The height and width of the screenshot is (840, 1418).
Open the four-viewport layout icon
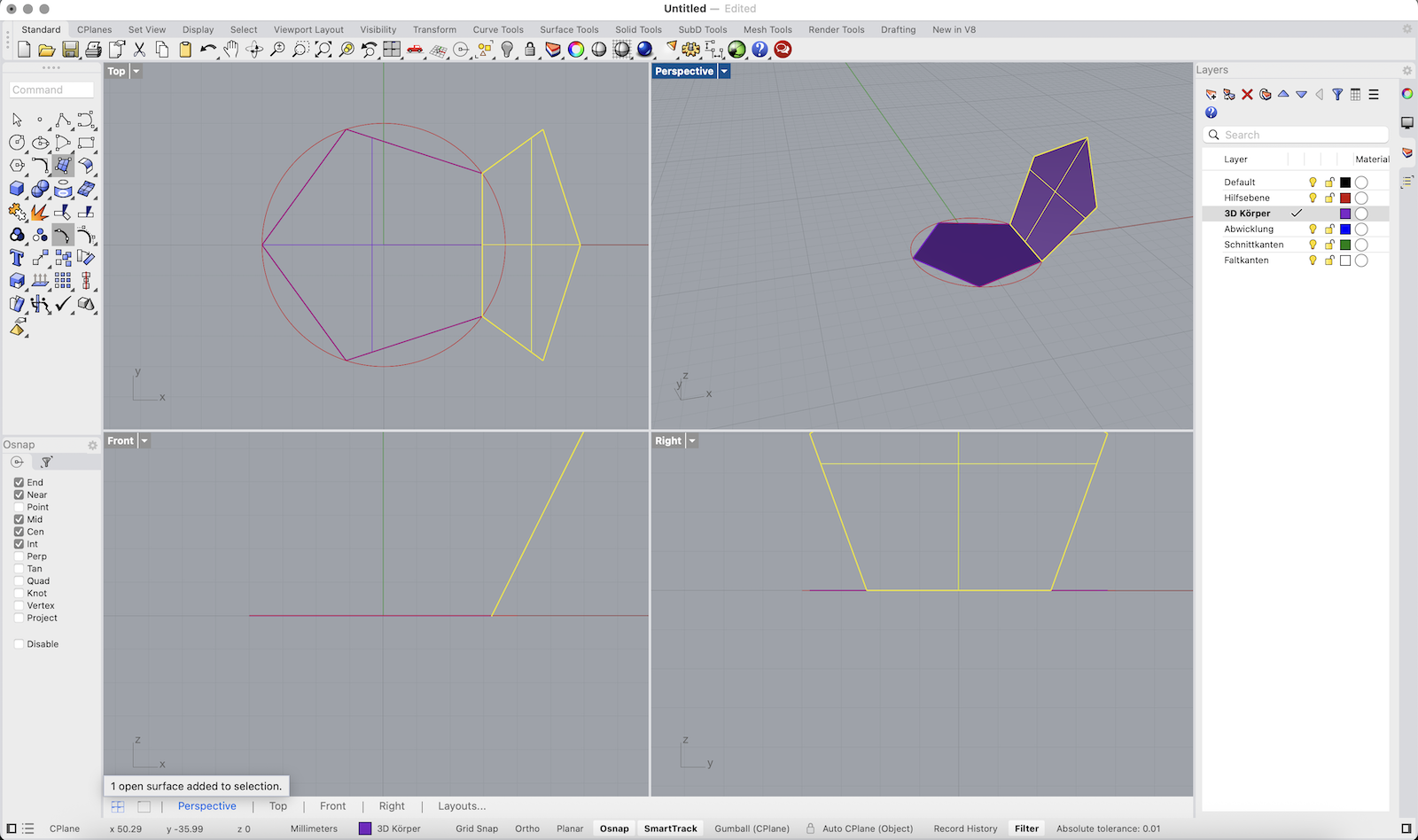[x=392, y=50]
